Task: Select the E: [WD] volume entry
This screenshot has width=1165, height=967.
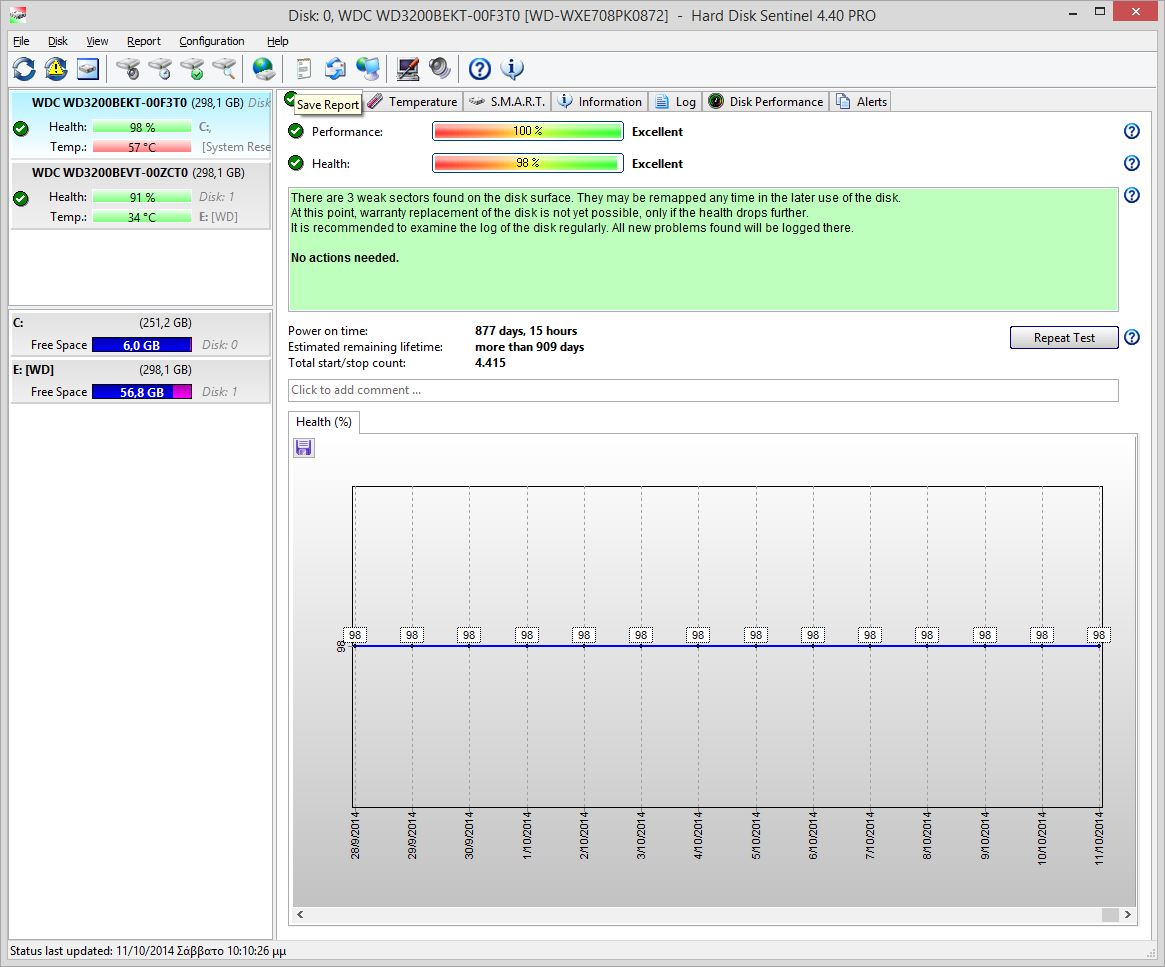Action: click(141, 381)
